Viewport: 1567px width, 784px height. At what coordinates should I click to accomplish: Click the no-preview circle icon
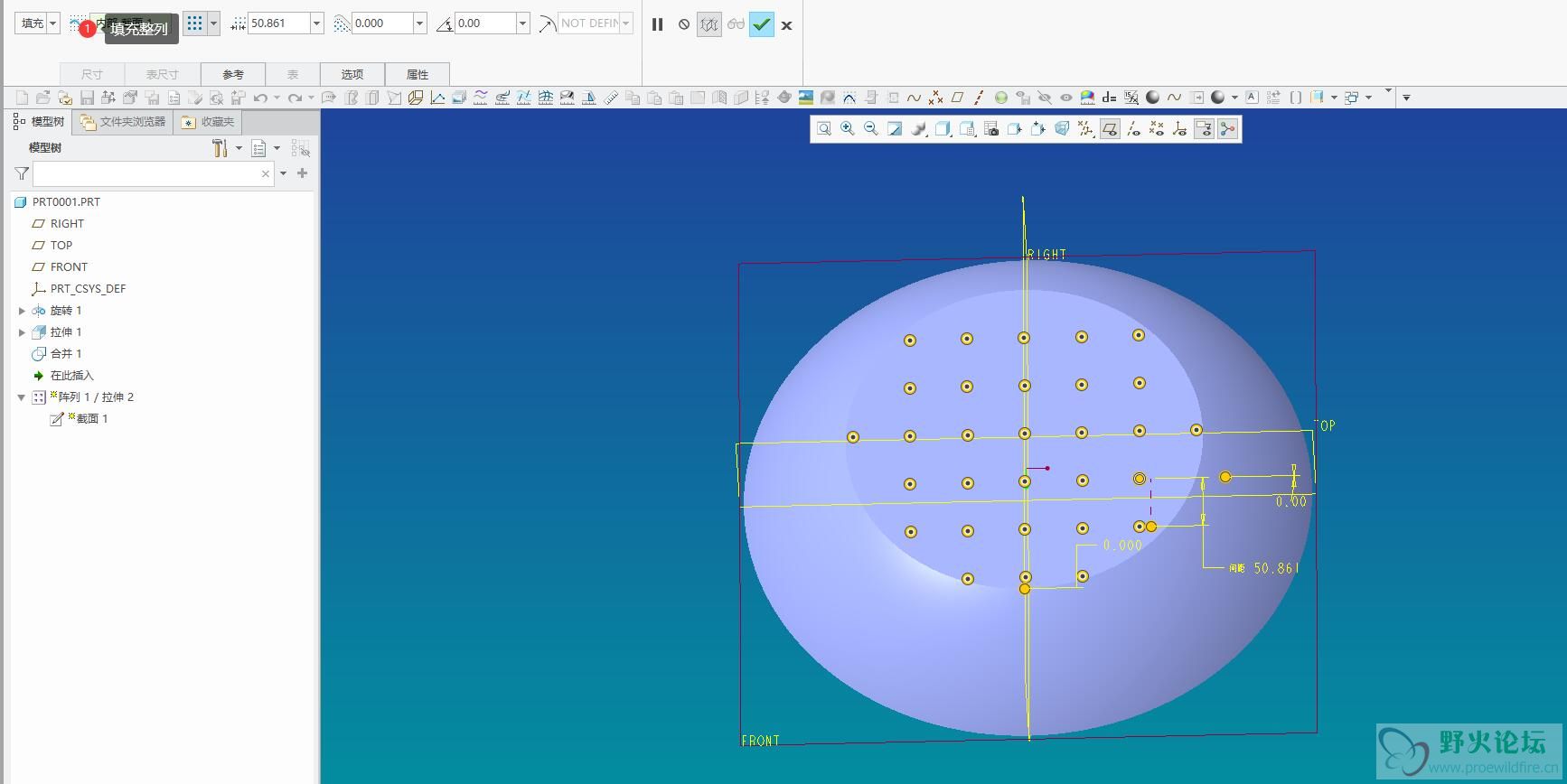684,24
